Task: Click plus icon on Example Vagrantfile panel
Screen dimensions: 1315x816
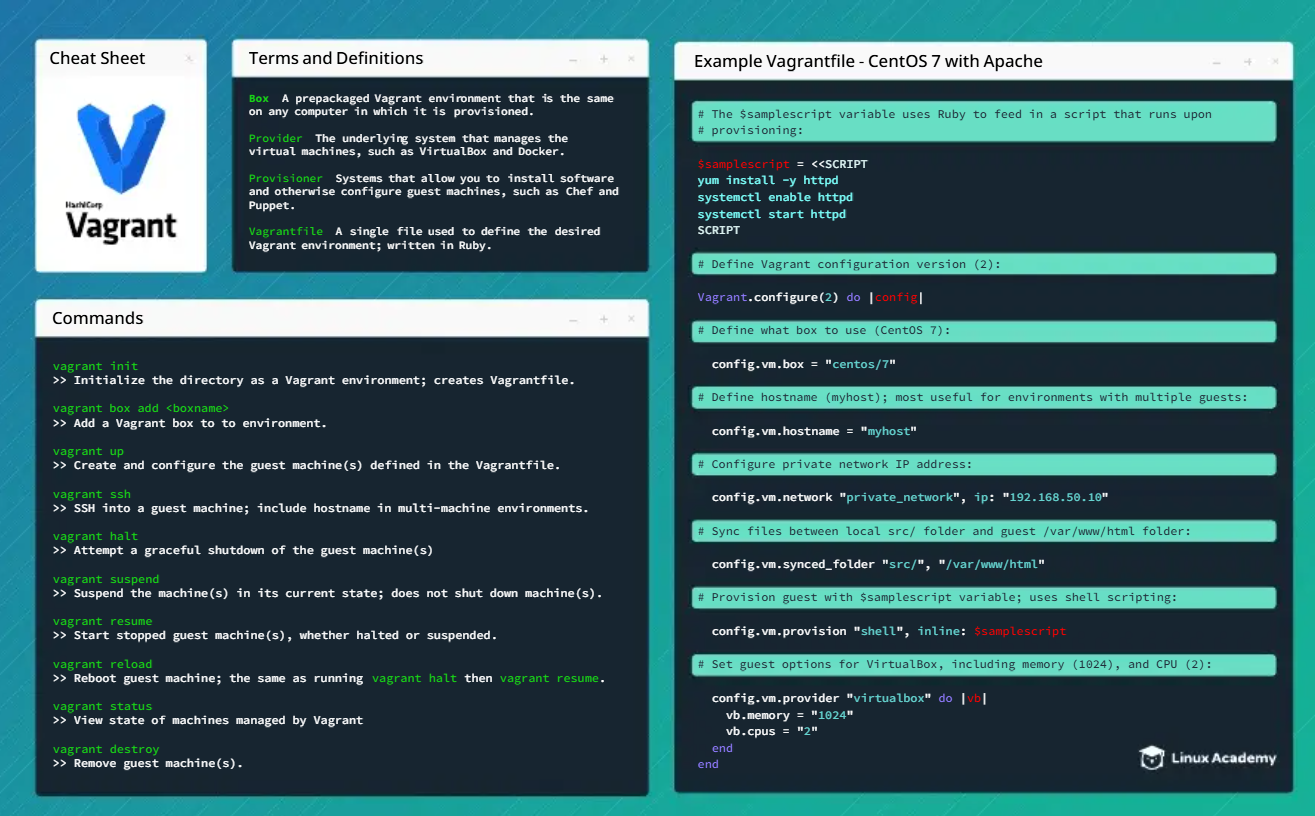Action: 1247,62
